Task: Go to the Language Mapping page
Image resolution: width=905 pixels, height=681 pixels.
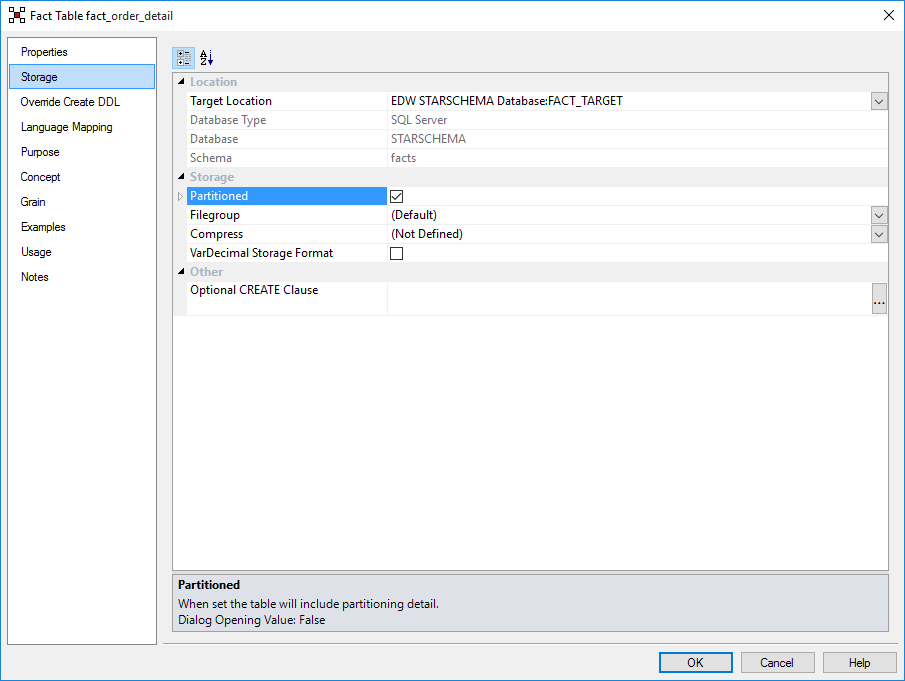Action: point(82,127)
